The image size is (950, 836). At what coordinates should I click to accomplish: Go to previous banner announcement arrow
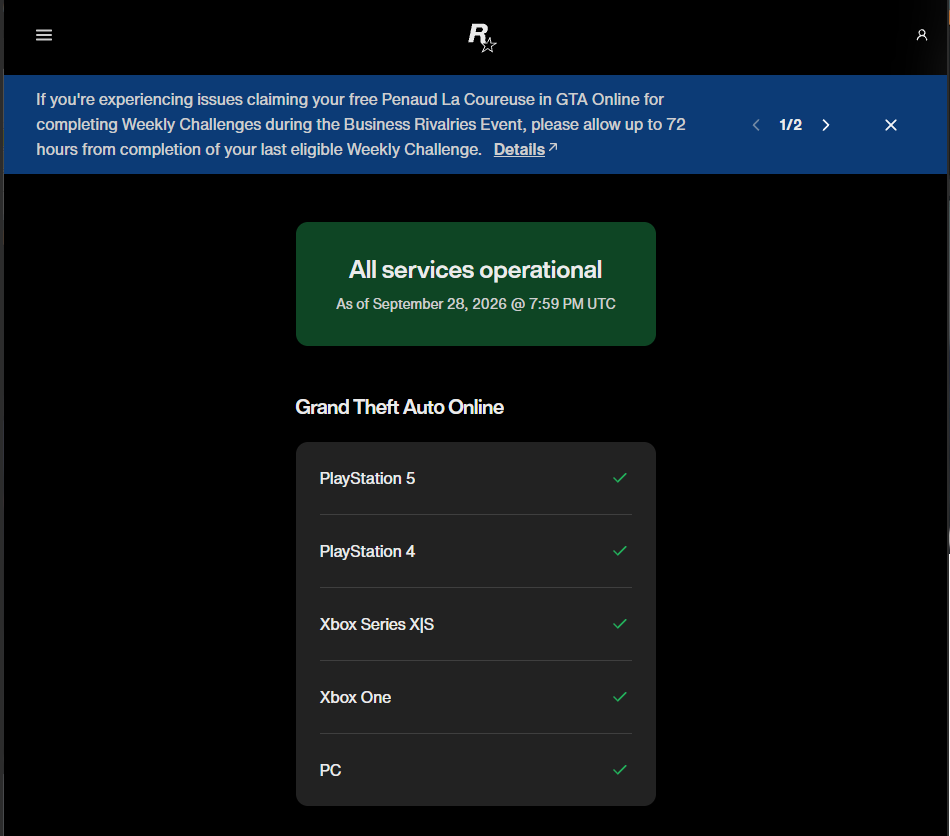[x=756, y=125]
